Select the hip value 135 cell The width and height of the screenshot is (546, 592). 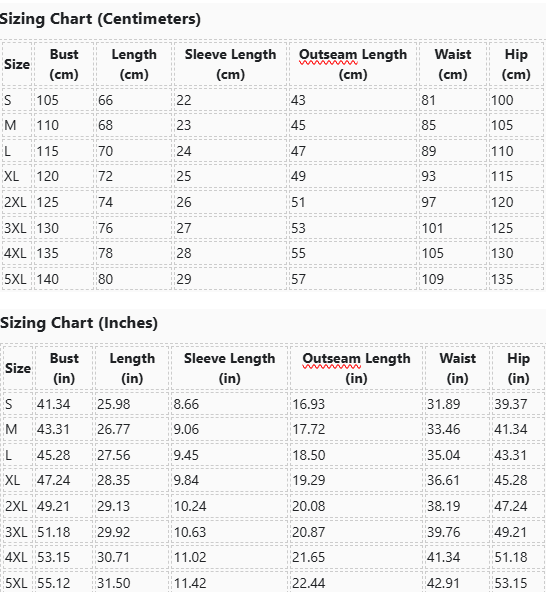point(516,279)
